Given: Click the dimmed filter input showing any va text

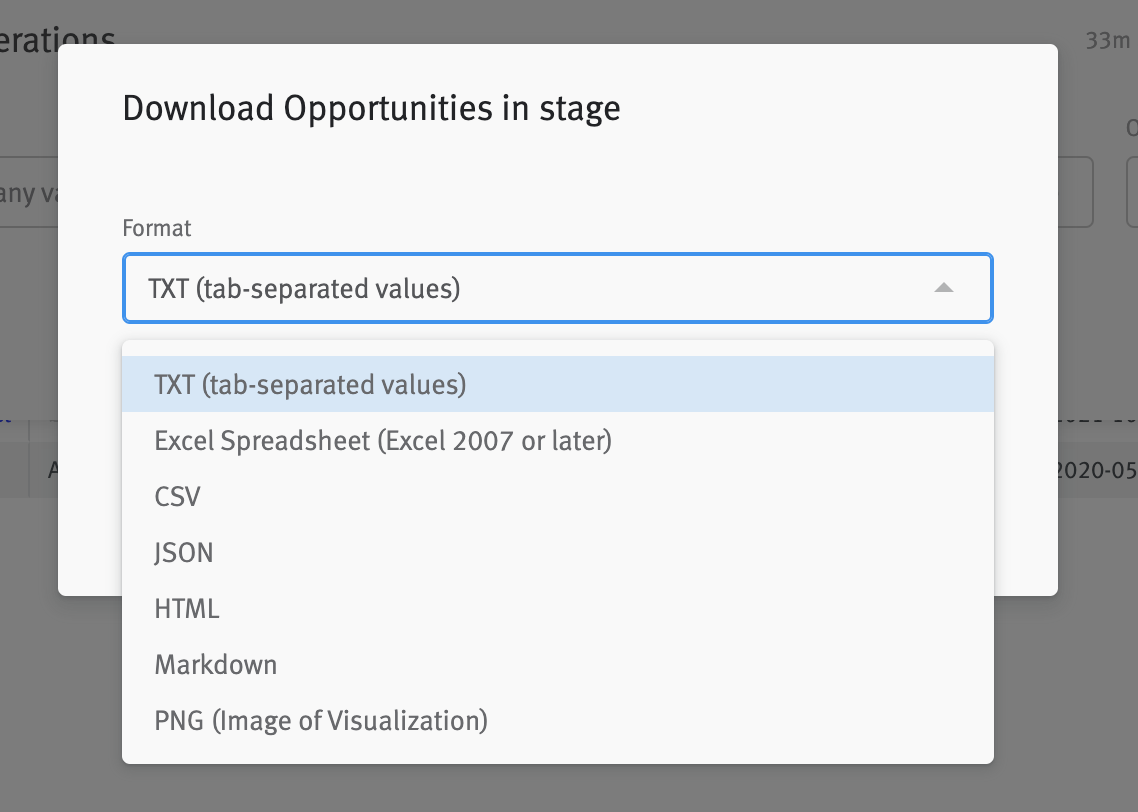Looking at the screenshot, I should 30,192.
